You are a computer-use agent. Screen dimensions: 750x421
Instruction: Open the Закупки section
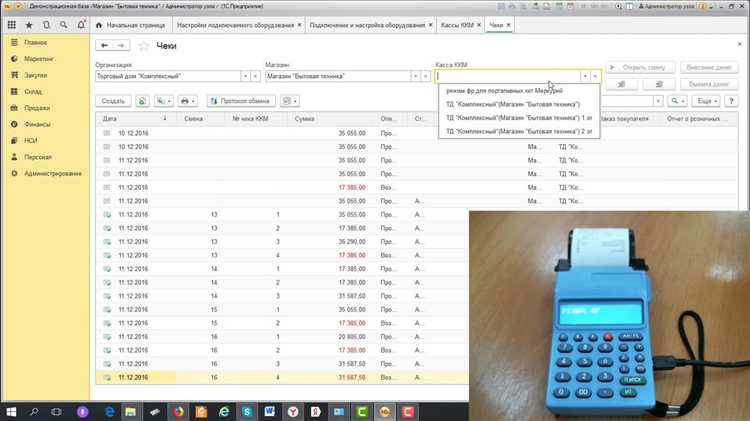pyautogui.click(x=35, y=75)
